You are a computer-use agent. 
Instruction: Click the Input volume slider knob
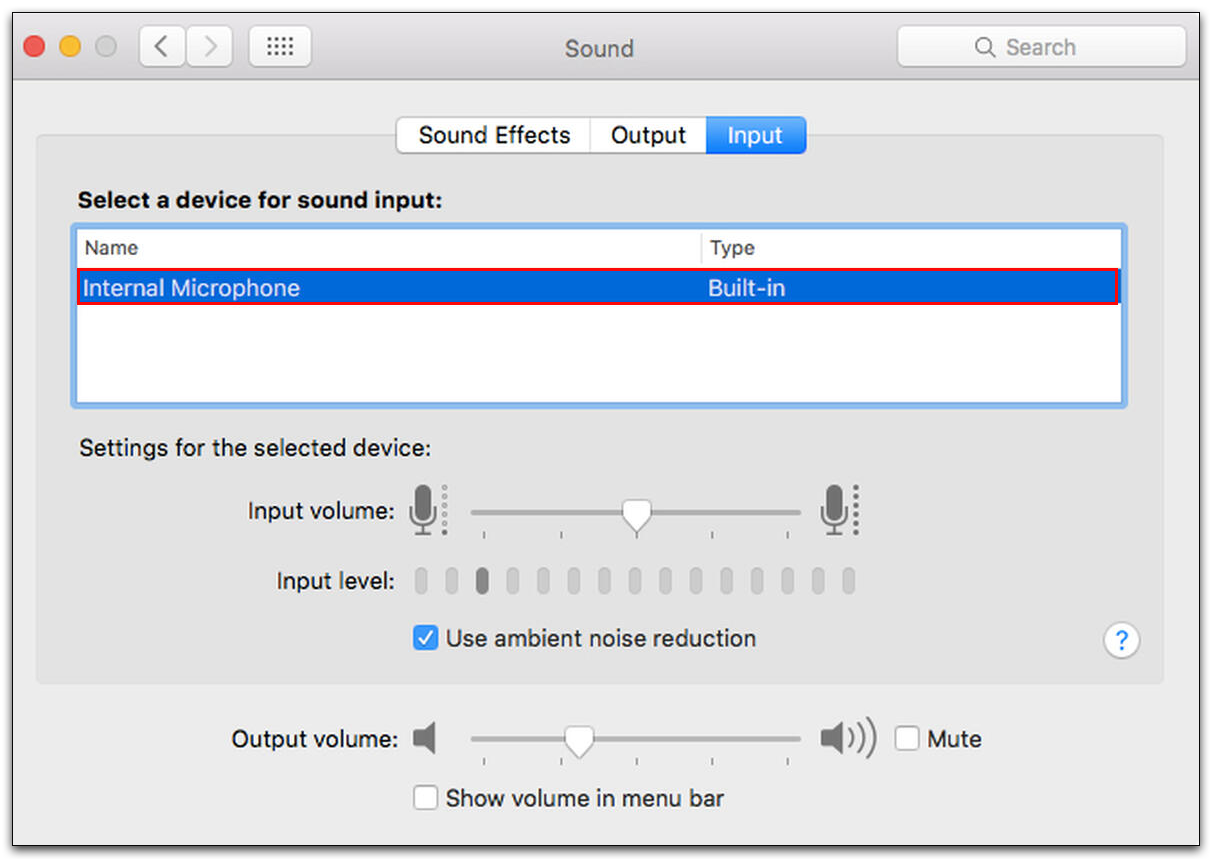tap(636, 515)
